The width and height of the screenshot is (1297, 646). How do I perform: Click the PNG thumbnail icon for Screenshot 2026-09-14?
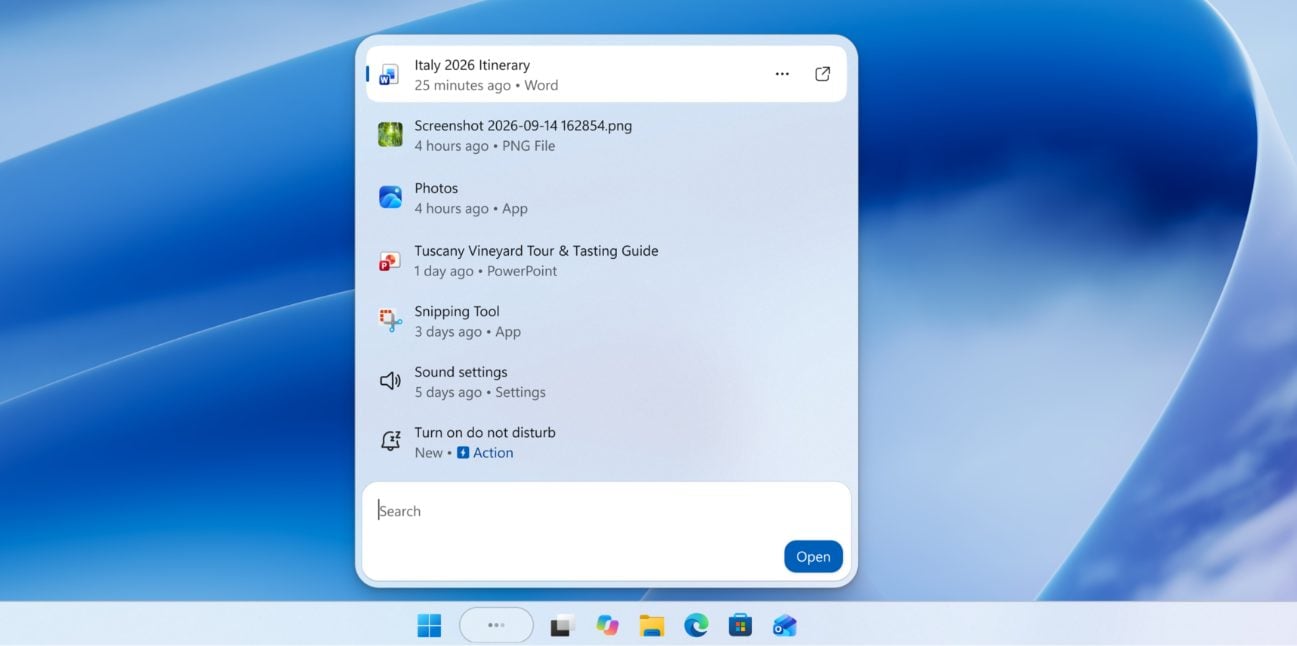390,135
